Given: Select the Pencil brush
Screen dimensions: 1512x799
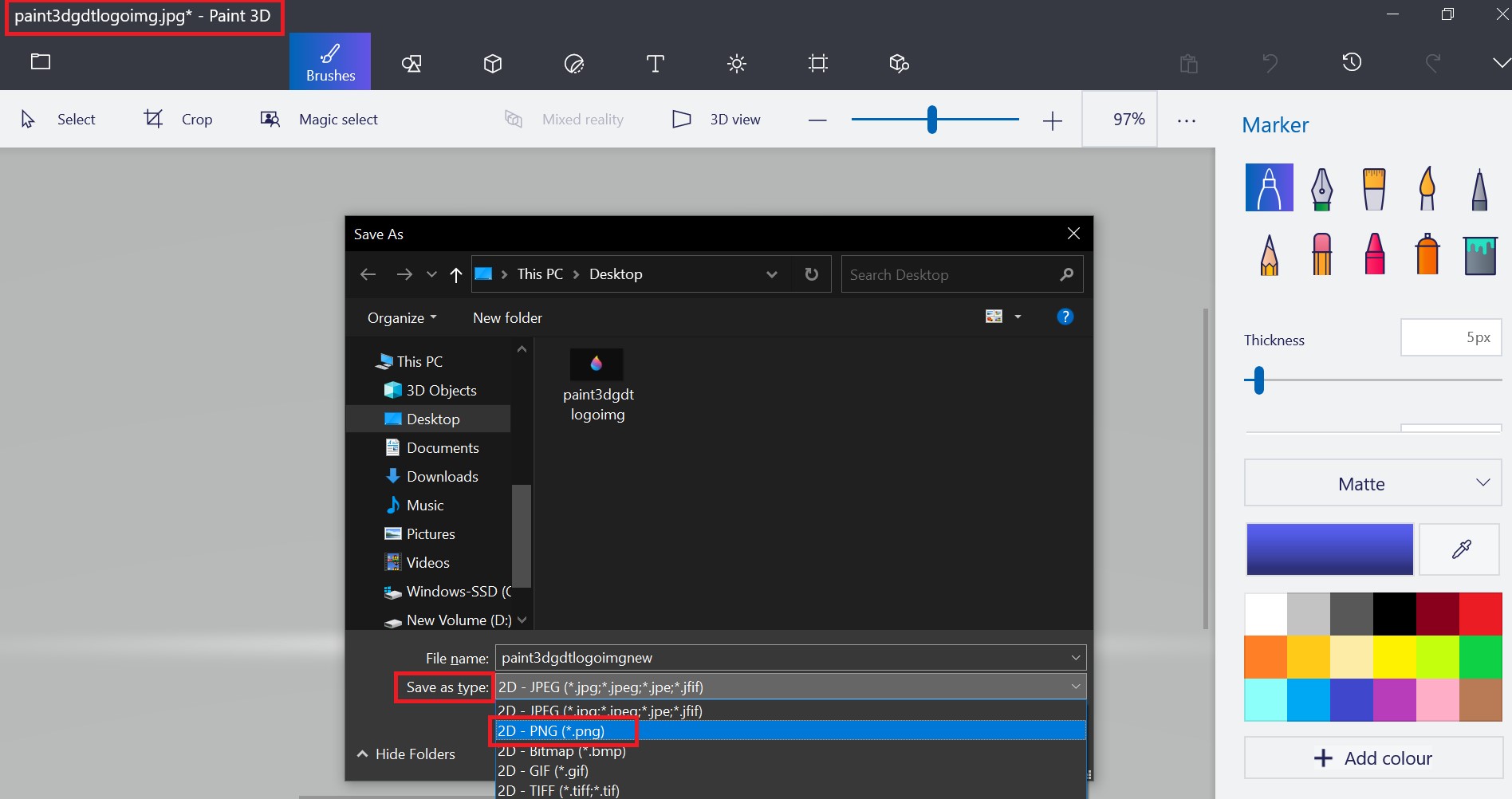Looking at the screenshot, I should tap(1270, 254).
